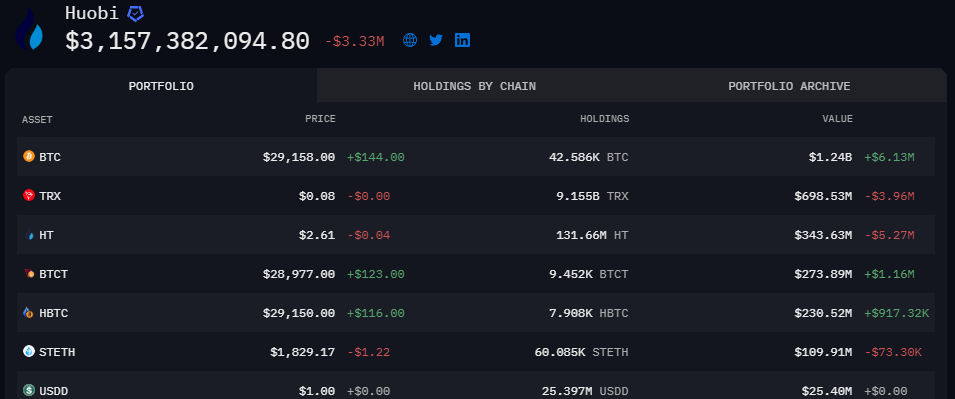Click BTC value $1.24B
955x399 pixels.
click(x=831, y=157)
